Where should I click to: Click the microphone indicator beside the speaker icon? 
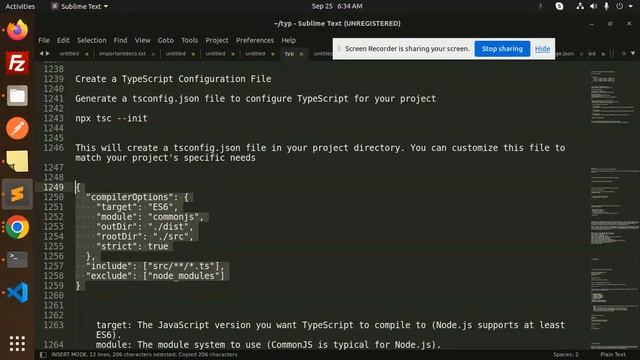click(607, 6)
